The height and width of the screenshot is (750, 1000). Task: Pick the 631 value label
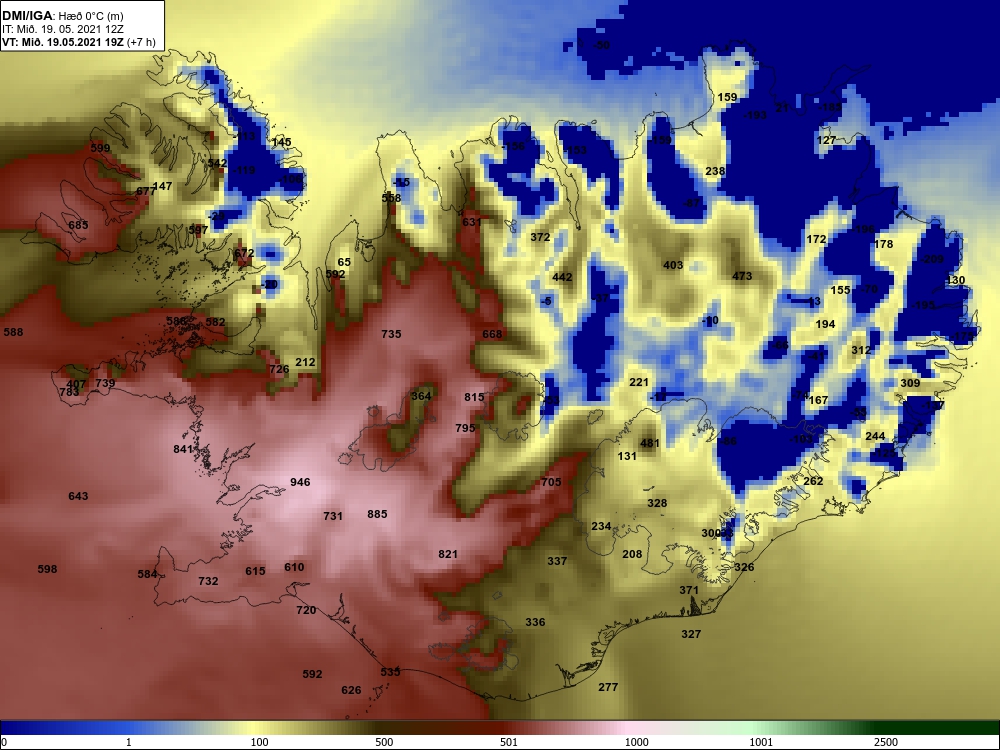pyautogui.click(x=472, y=223)
